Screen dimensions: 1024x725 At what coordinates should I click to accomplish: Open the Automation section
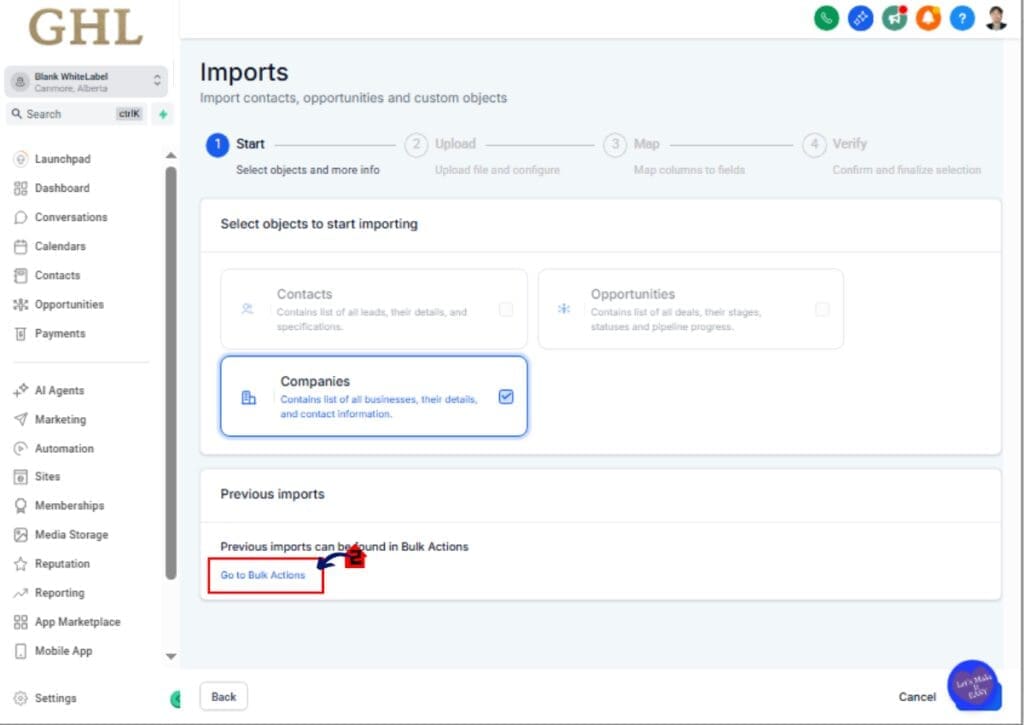pos(66,448)
